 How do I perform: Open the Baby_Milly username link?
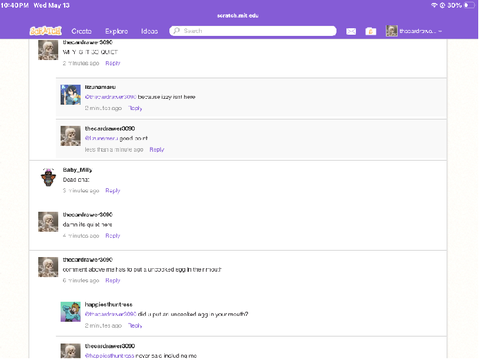(77, 170)
